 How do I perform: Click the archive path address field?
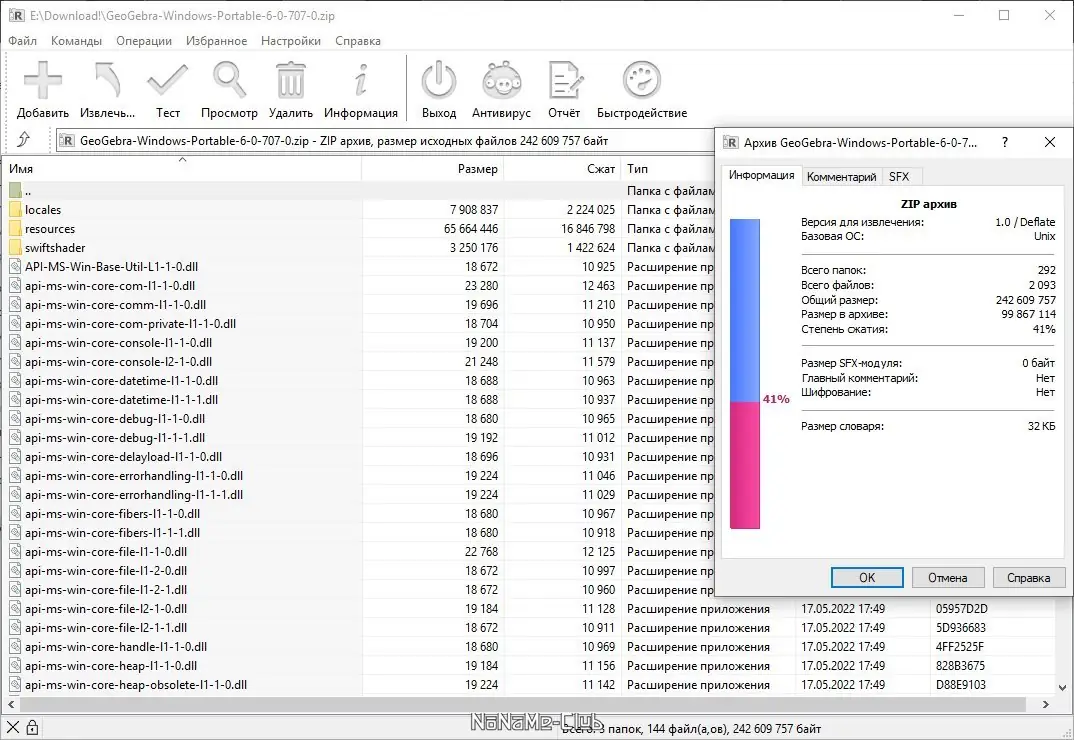[385, 140]
